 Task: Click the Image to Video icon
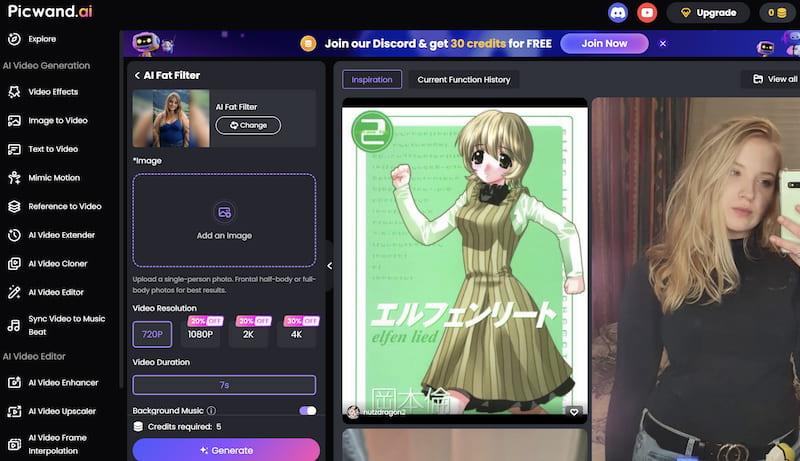(14, 120)
